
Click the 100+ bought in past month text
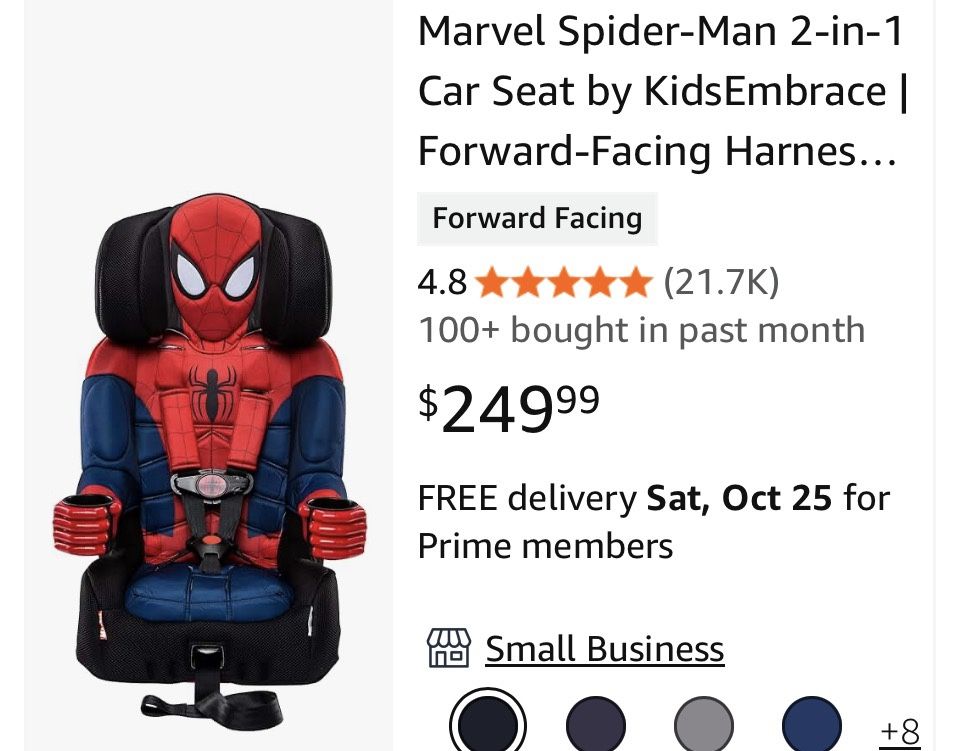pos(644,329)
